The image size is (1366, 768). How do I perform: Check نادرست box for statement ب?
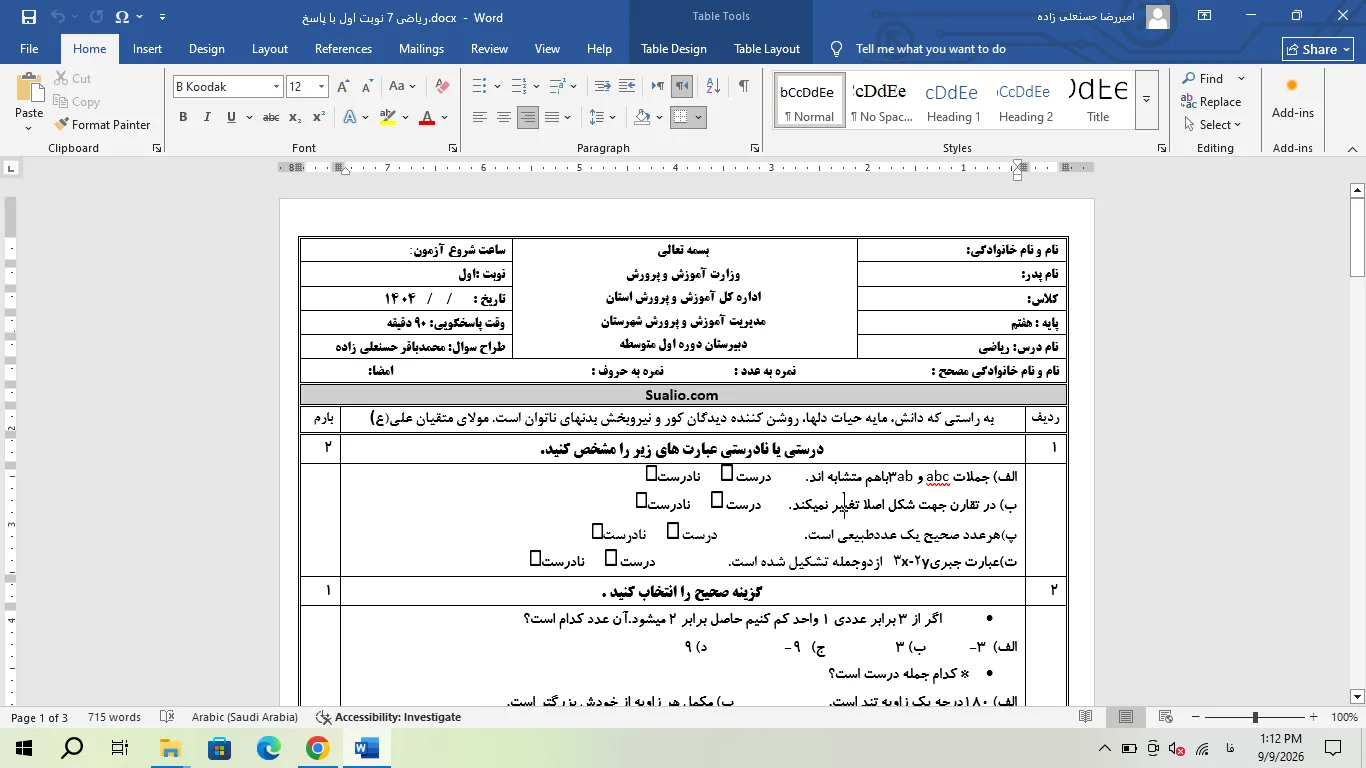642,500
